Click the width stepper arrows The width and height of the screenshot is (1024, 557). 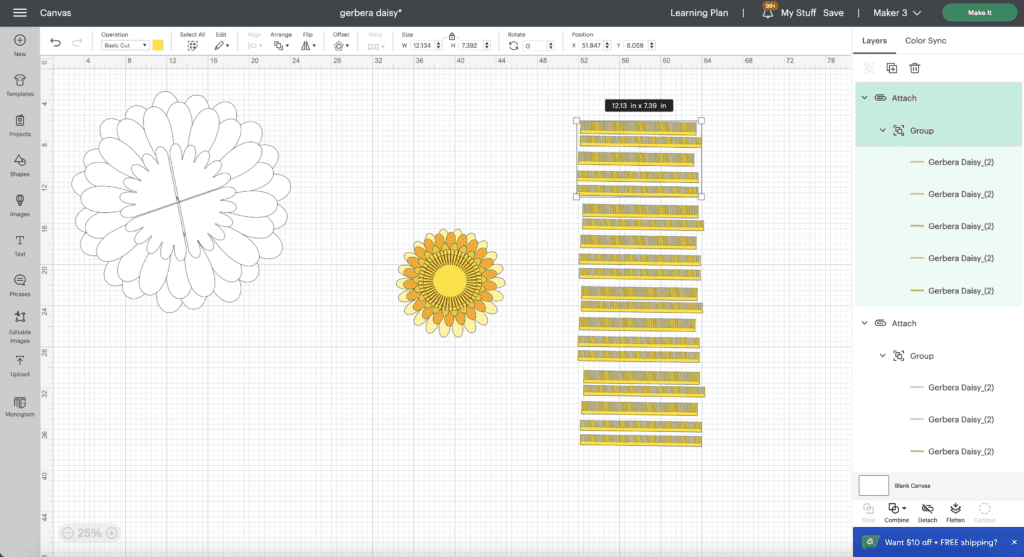[438, 46]
